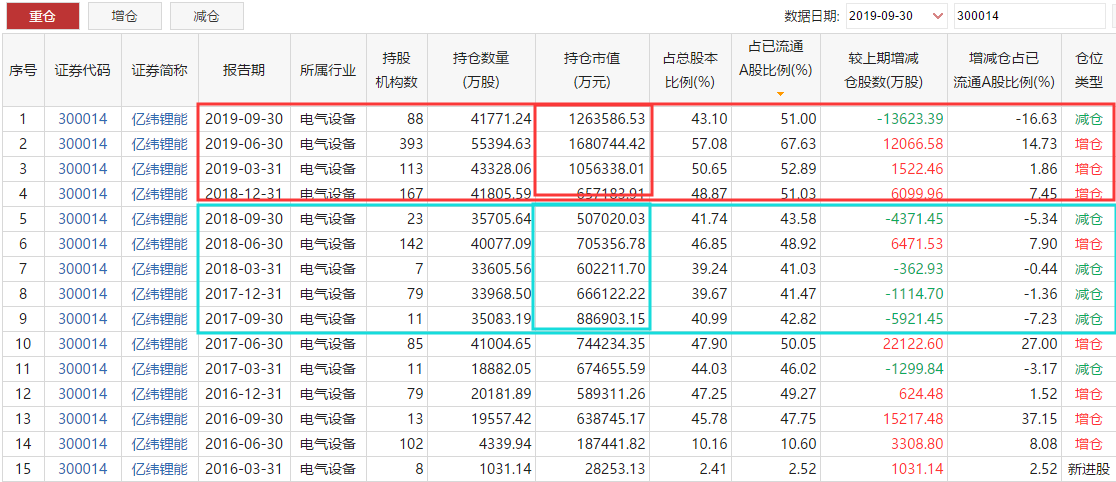Viewport: 1116px width, 482px height.
Task: Click market value 28253.13 cell
Action: coord(591,469)
